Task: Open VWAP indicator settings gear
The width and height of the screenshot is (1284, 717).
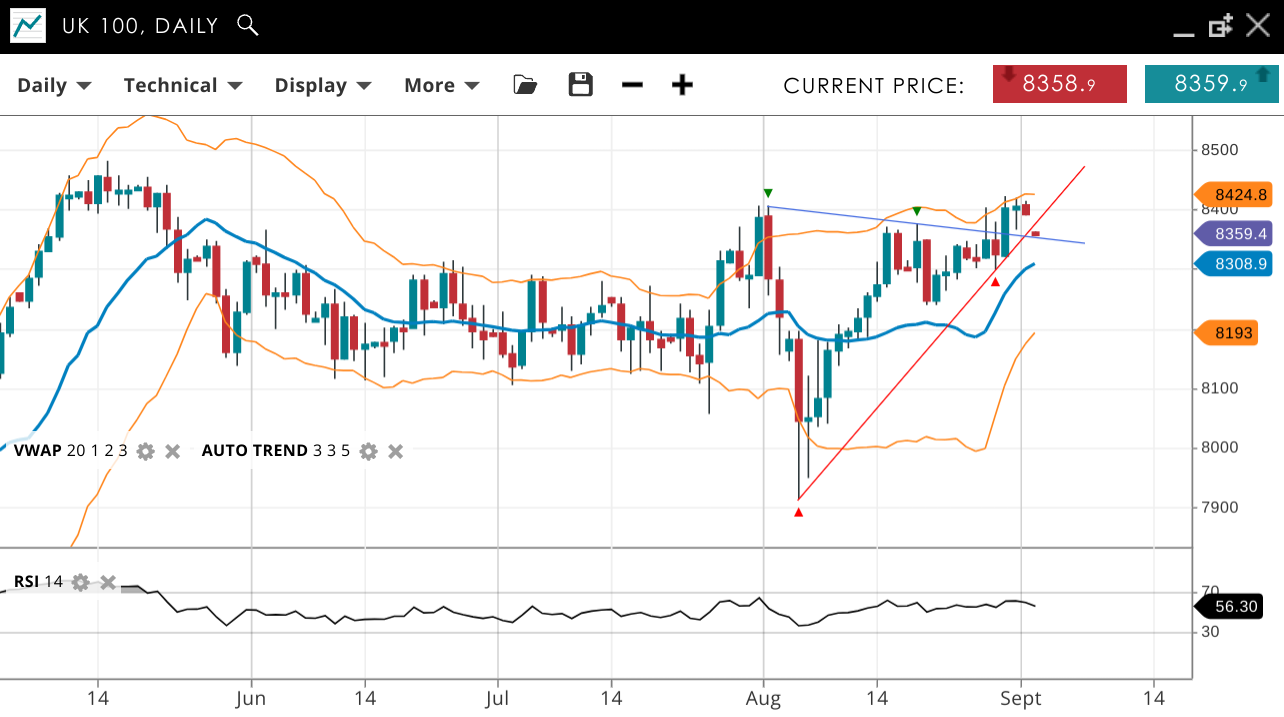Action: click(x=146, y=451)
